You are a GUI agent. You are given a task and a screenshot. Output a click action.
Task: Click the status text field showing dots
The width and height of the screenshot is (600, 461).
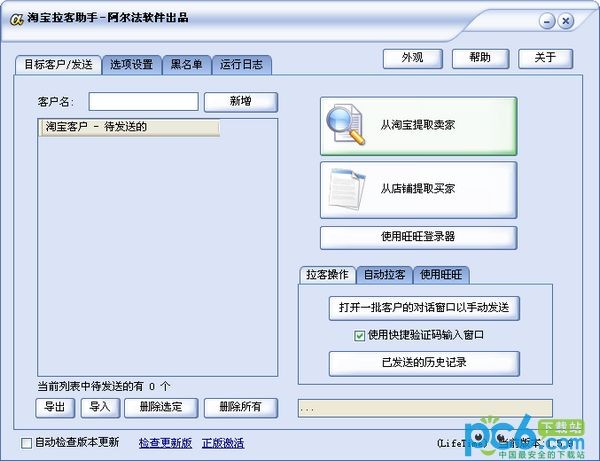tap(425, 408)
